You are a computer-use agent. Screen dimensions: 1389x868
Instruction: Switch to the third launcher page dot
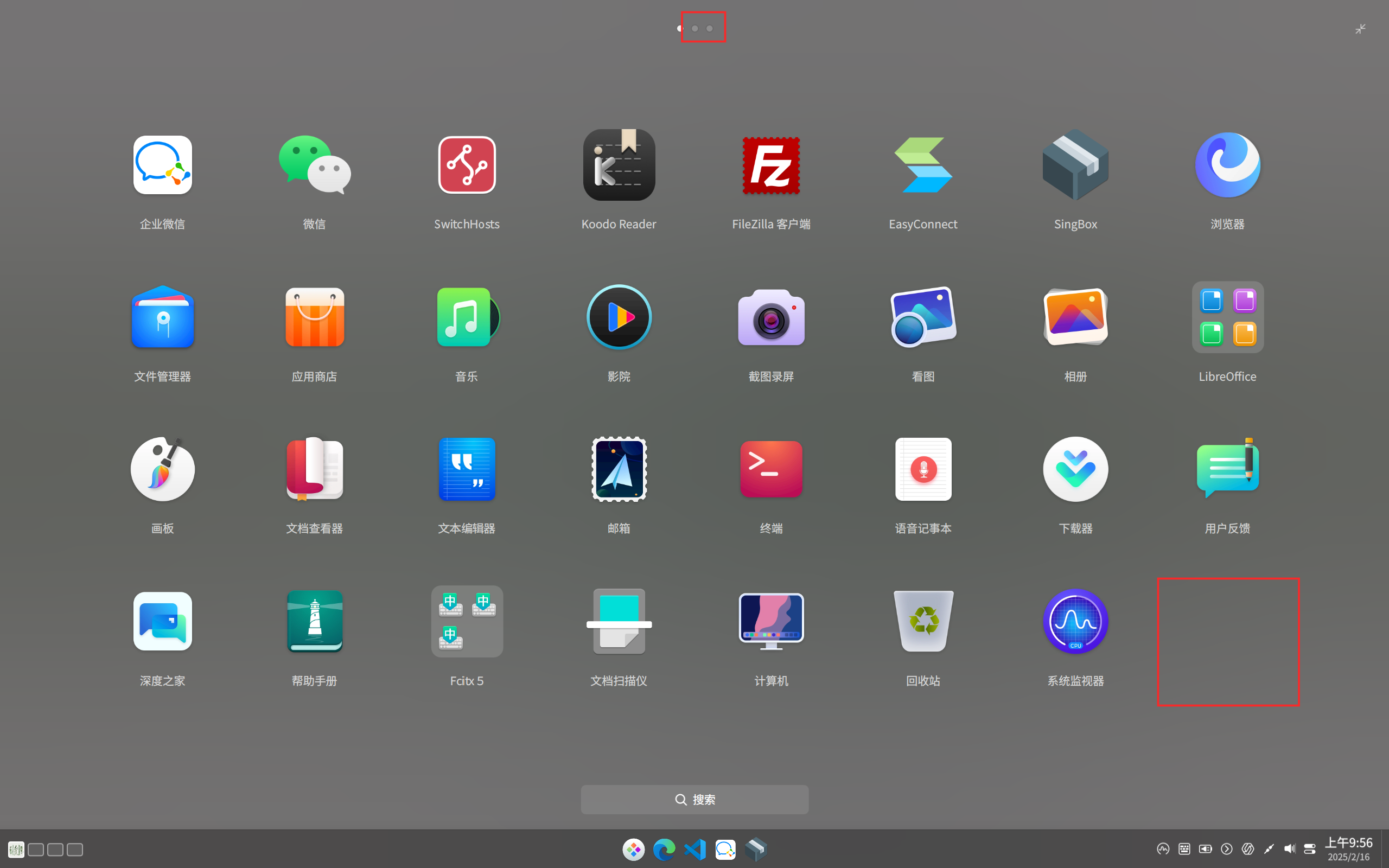click(x=710, y=28)
